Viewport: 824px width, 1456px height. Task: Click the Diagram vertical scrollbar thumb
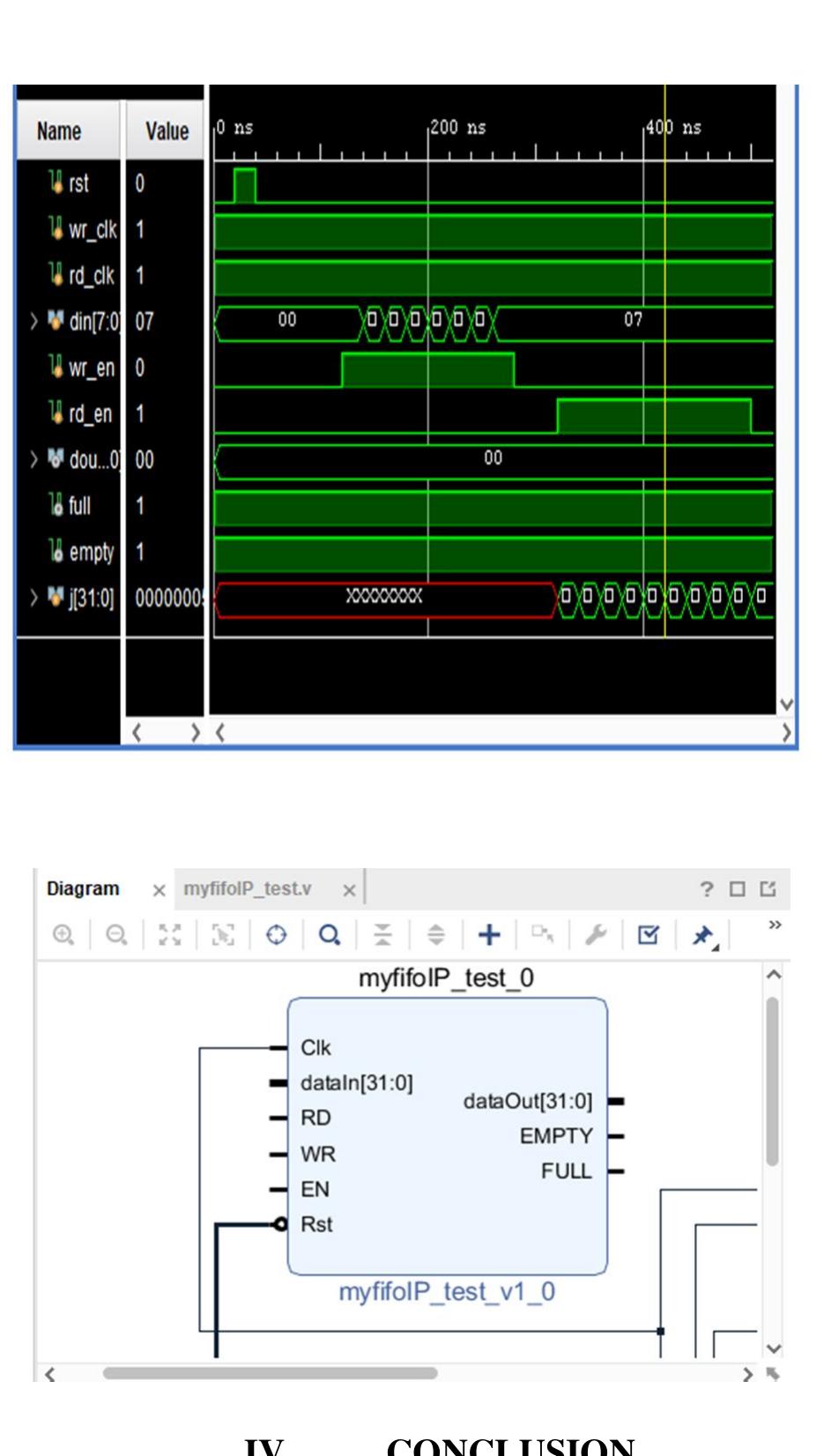[x=773, y=1081]
